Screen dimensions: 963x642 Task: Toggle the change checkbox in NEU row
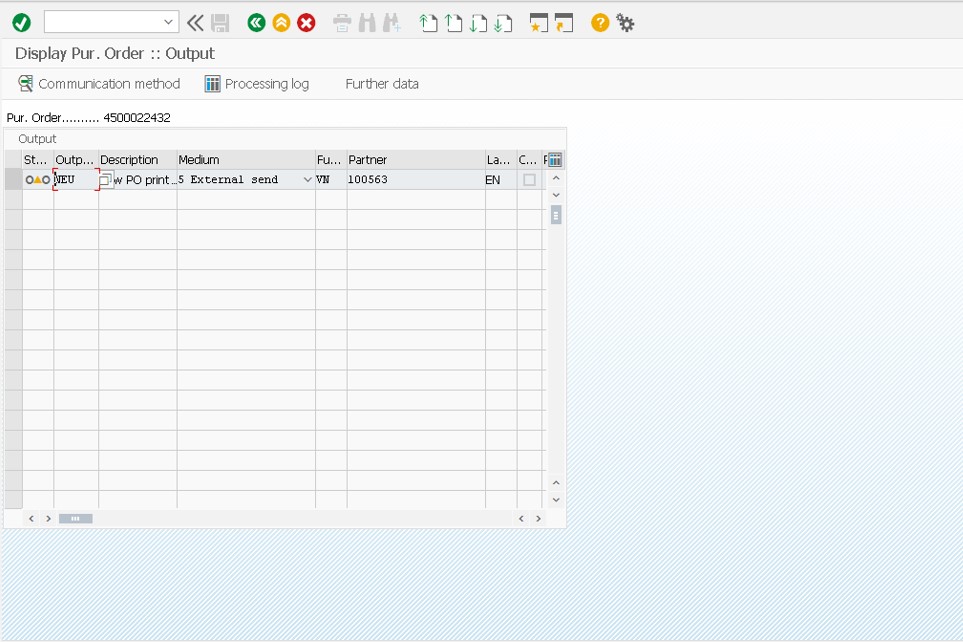(x=529, y=180)
